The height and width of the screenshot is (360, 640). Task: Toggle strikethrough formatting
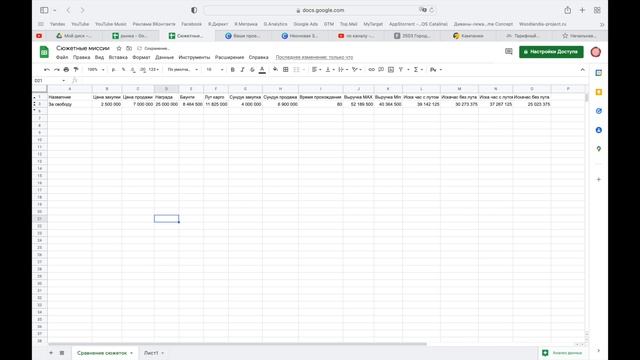click(252, 70)
